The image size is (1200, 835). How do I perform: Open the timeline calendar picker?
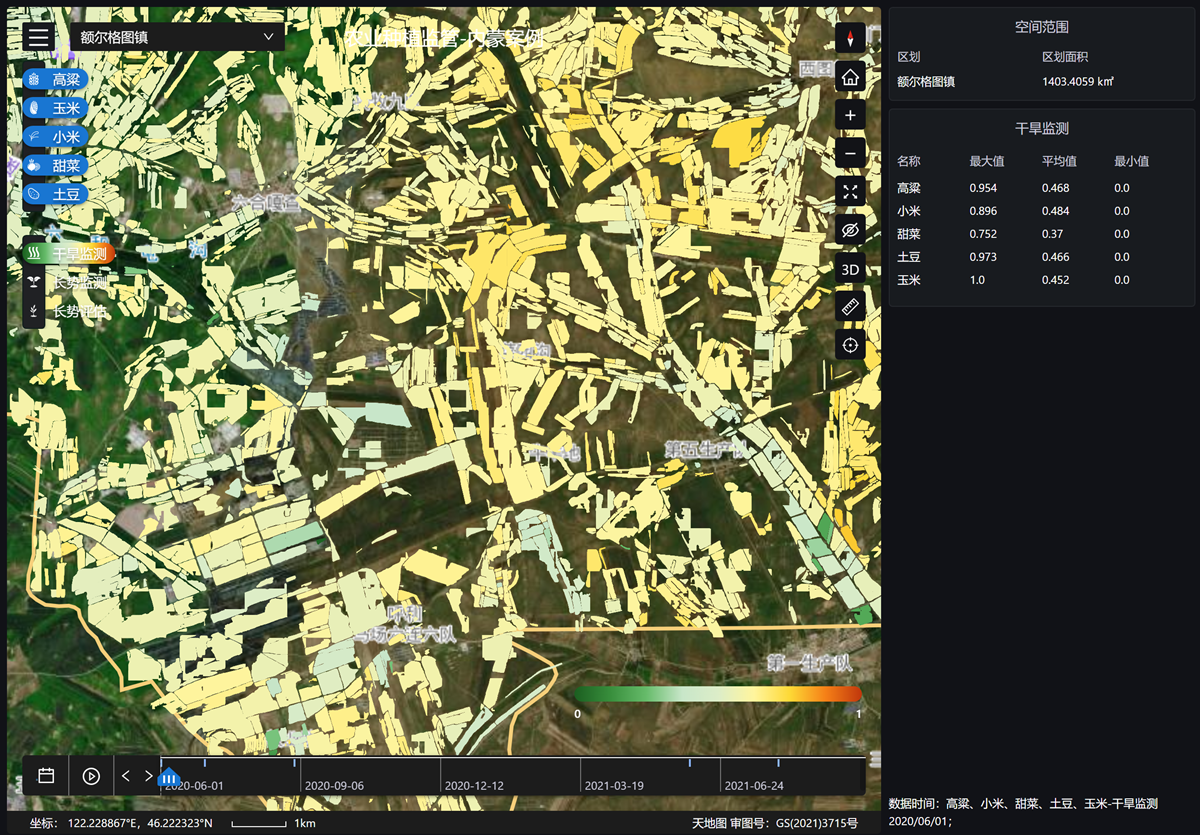click(x=46, y=776)
